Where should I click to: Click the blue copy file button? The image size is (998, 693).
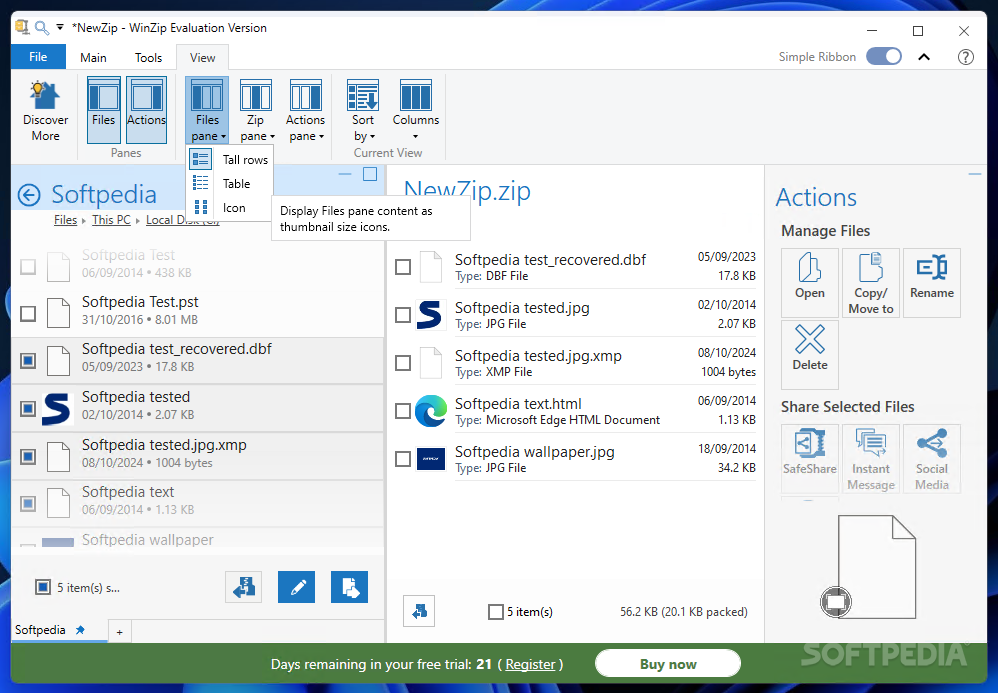pos(349,587)
